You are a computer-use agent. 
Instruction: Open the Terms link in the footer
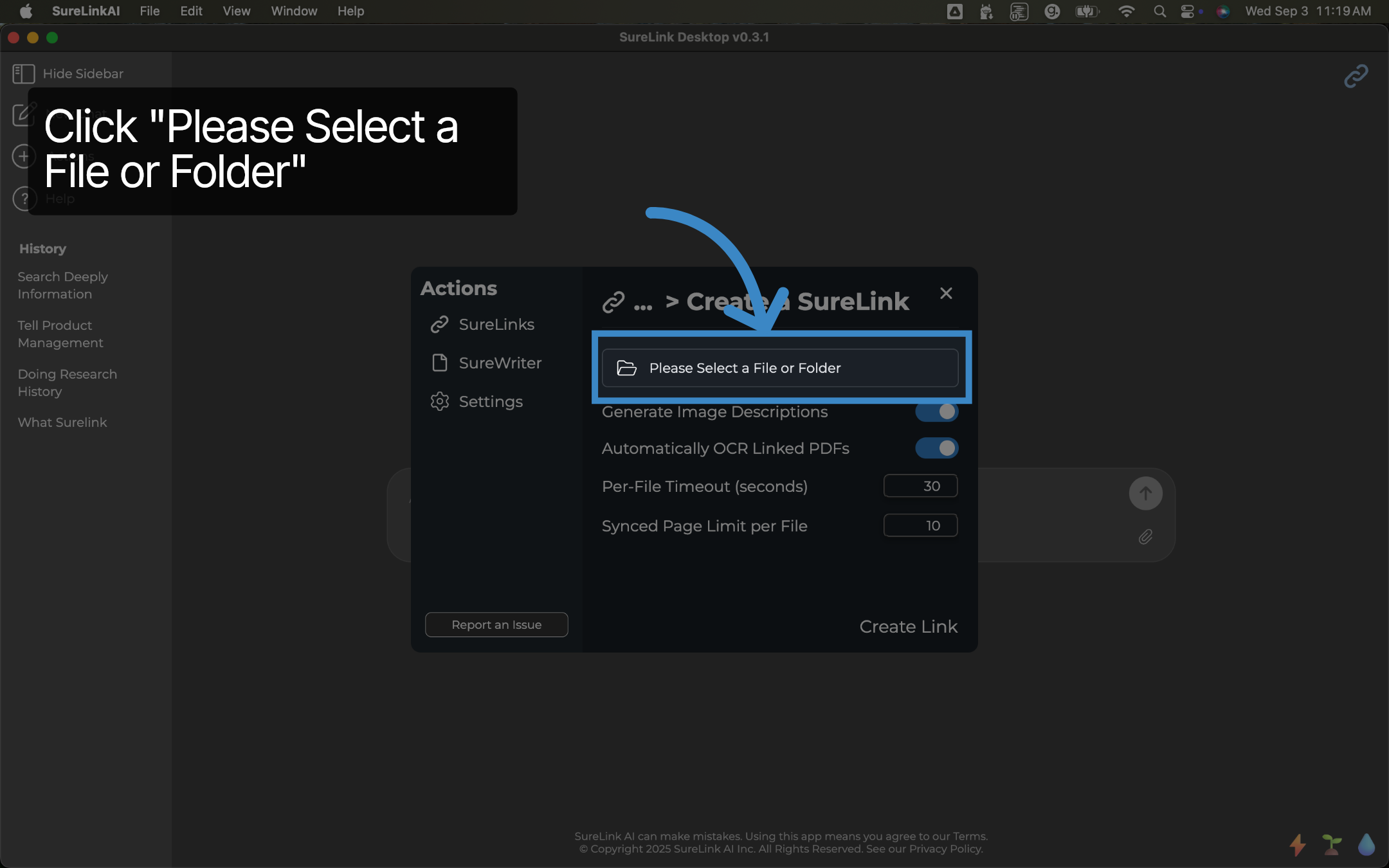[x=970, y=836]
